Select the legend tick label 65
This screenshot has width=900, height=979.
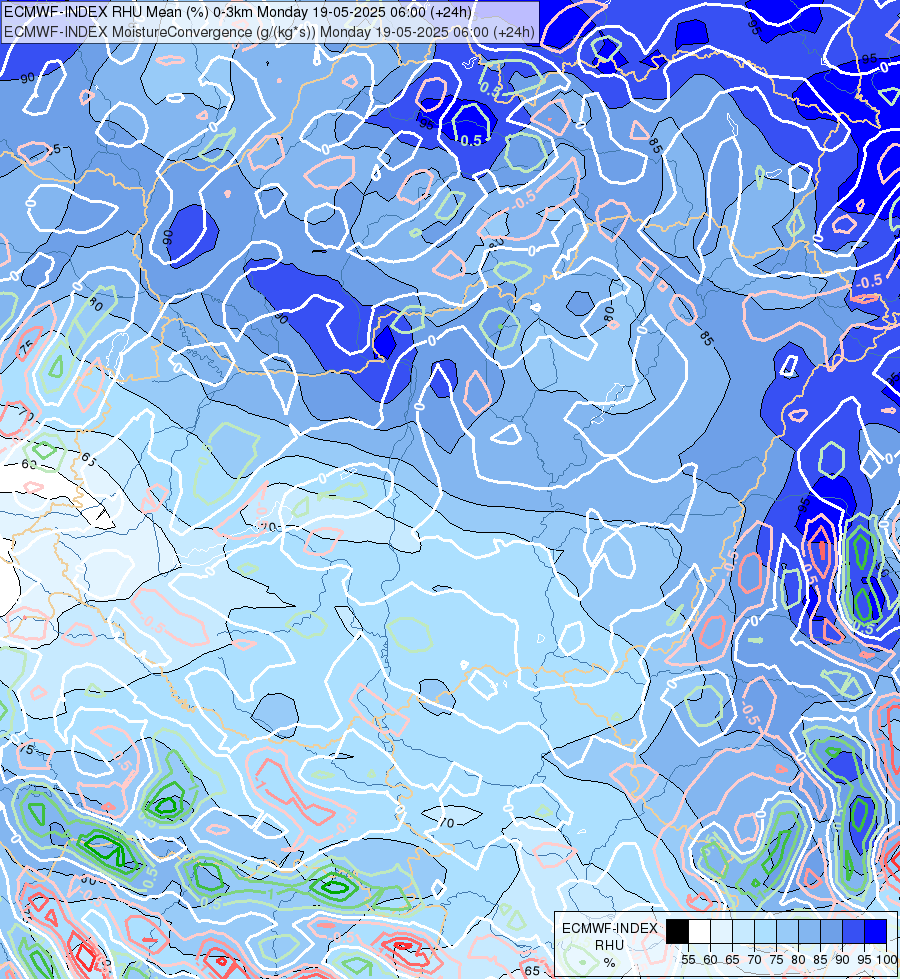click(x=732, y=960)
